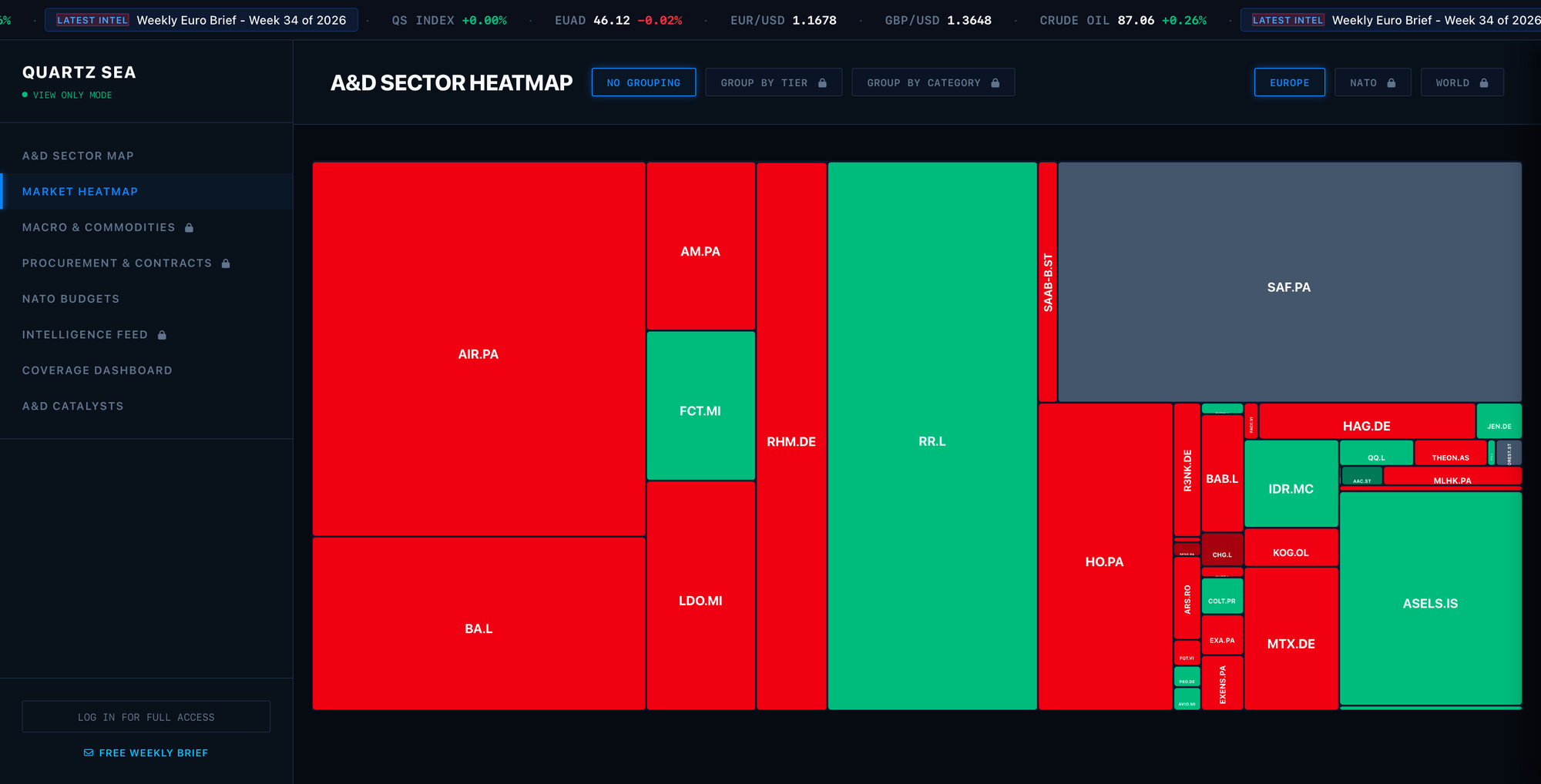Select the dark red CHG.L tile
This screenshot has height=784, width=1541.
pos(1222,550)
